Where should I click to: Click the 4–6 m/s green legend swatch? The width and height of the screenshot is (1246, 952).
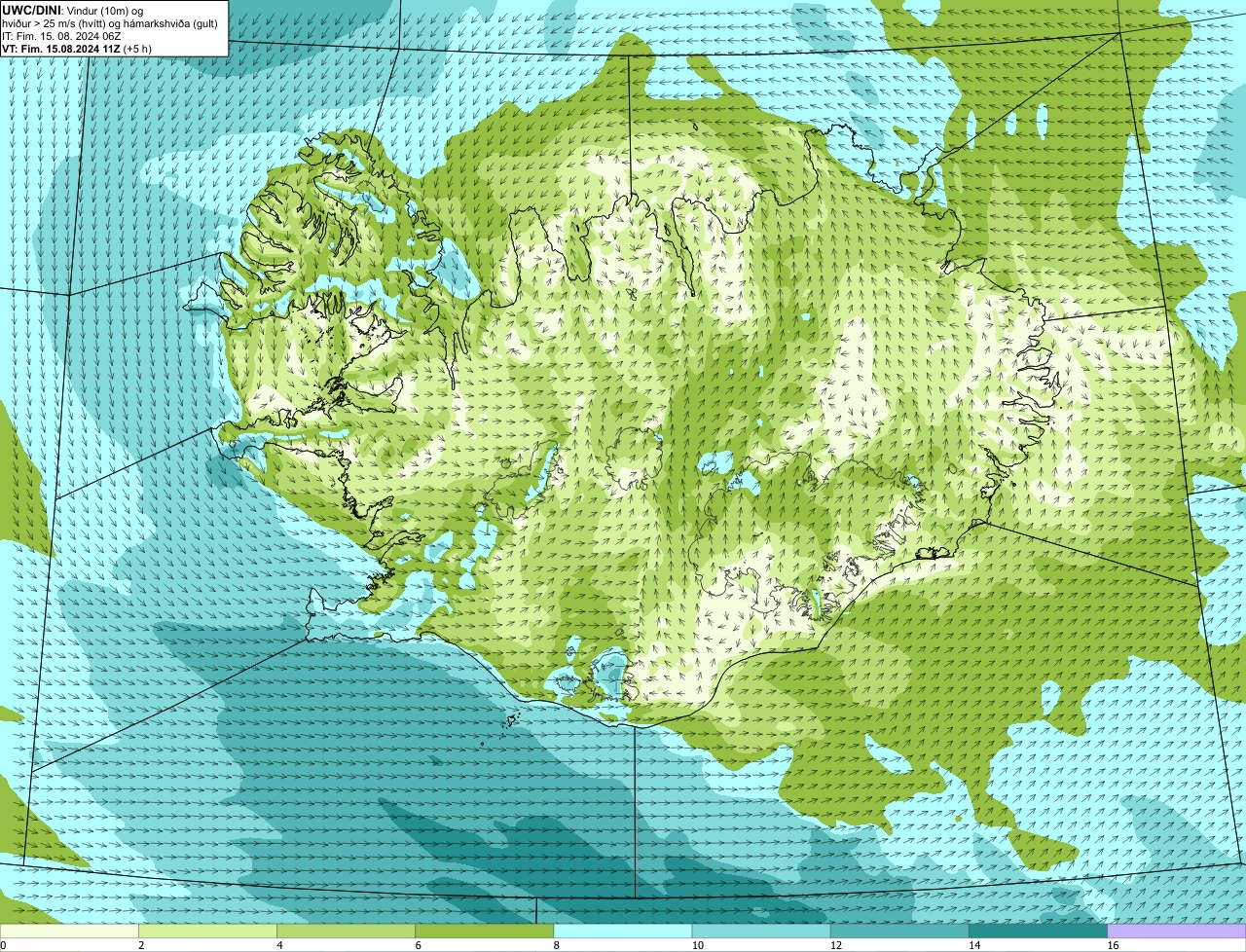point(346,932)
